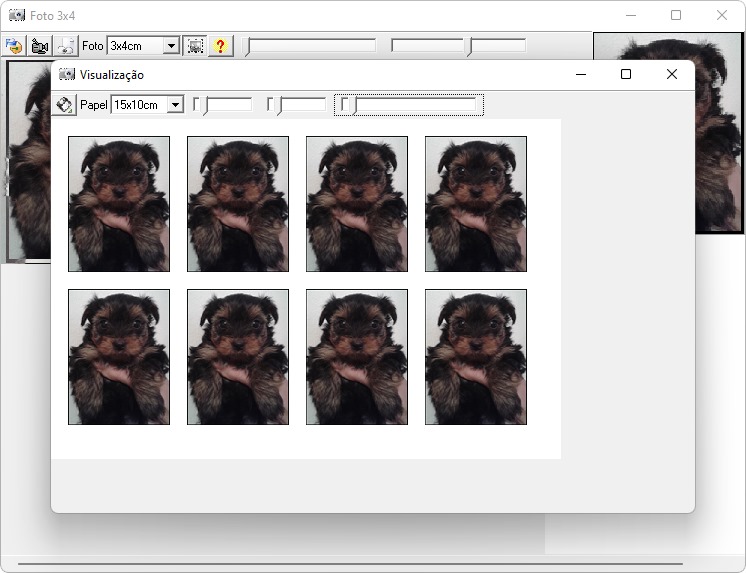Viewport: 746px width, 573px height.
Task: Click the paper rotate icon in Visualização
Action: 65,105
